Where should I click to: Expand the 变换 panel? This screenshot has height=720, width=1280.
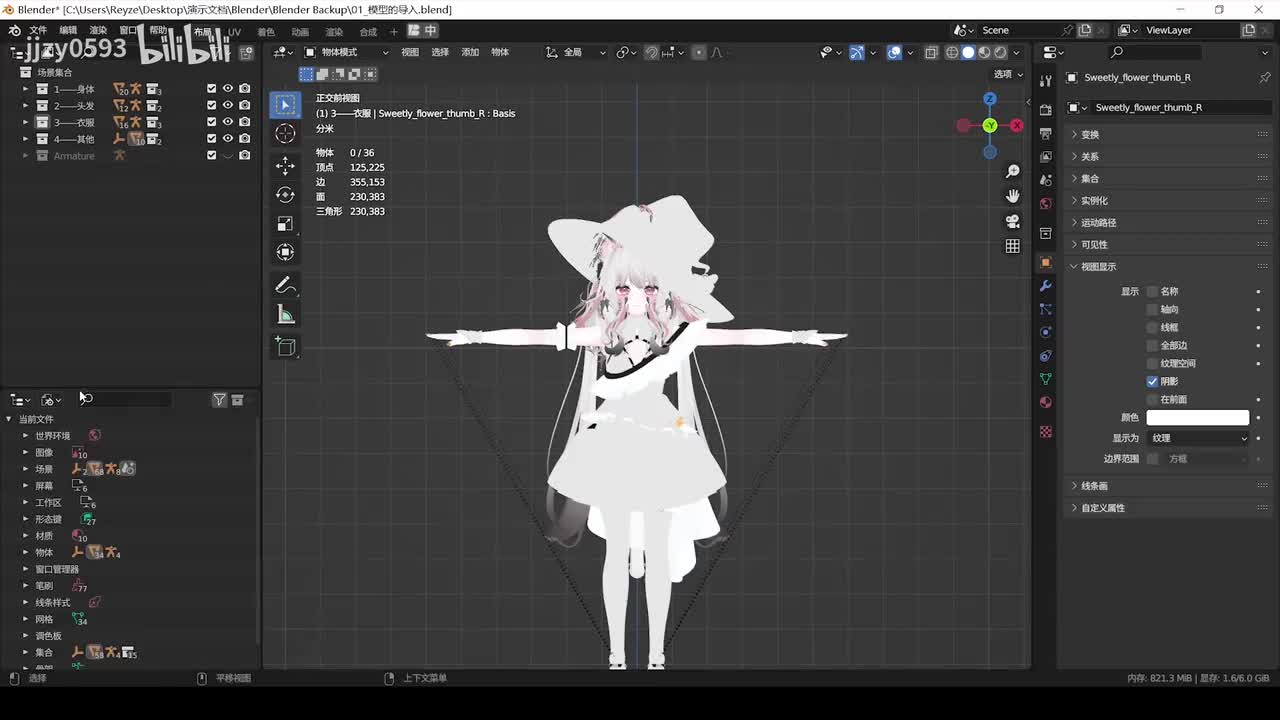[x=1168, y=134]
